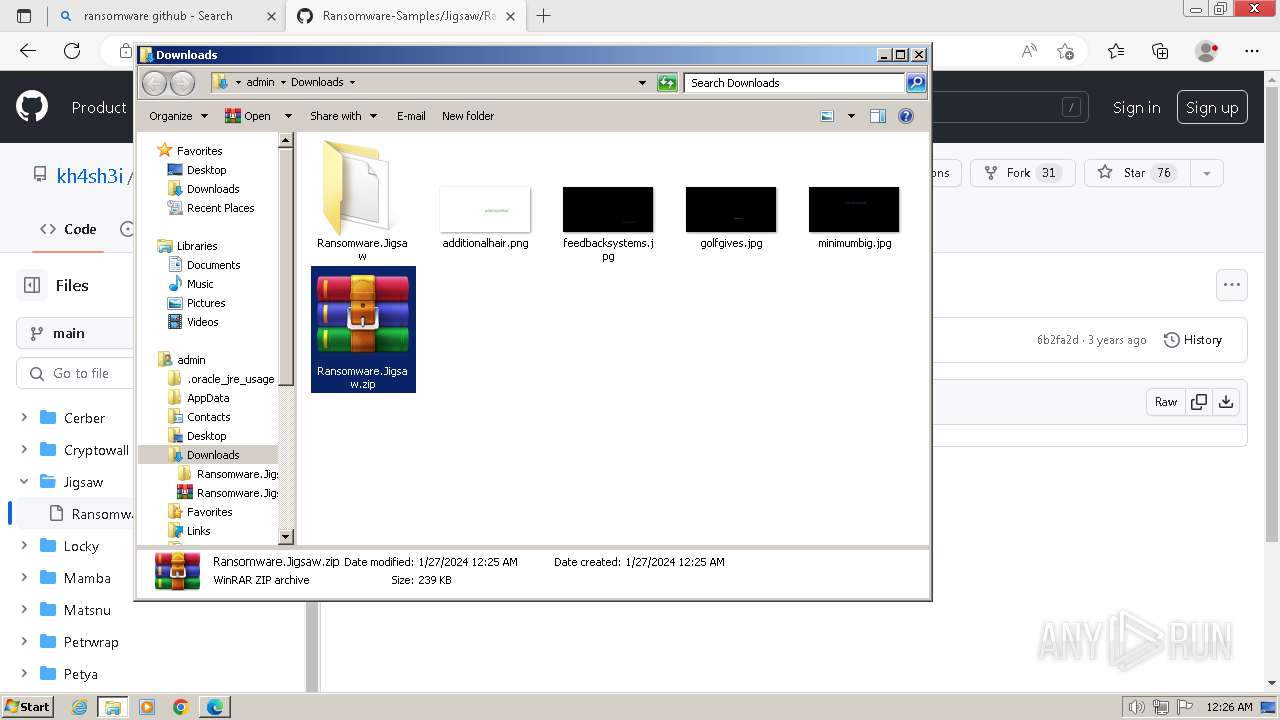Open Edge favorites star icon

point(1116,51)
